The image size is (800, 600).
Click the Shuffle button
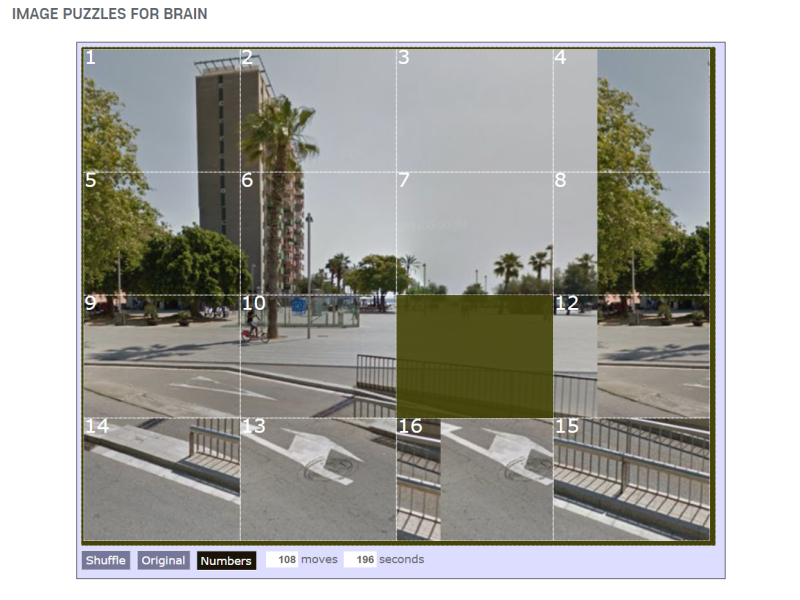click(105, 560)
